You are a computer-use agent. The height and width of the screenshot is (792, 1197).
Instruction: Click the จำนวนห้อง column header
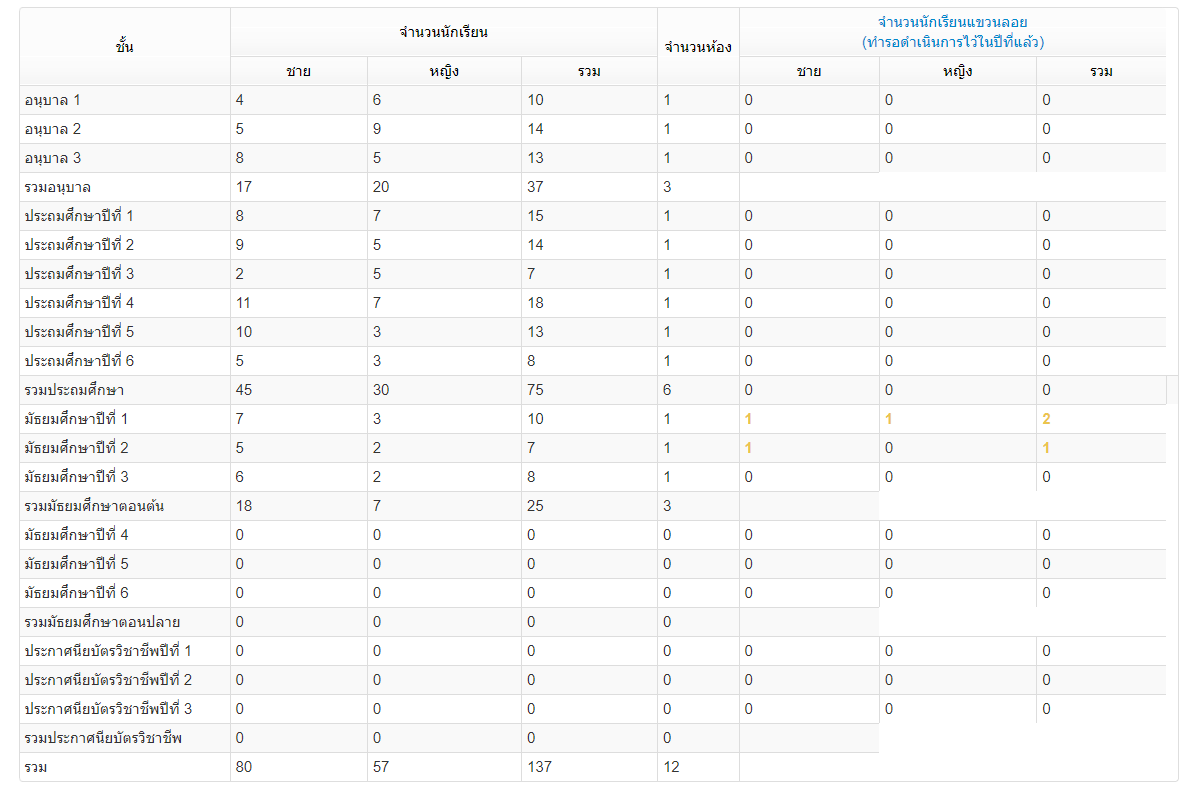coord(698,46)
